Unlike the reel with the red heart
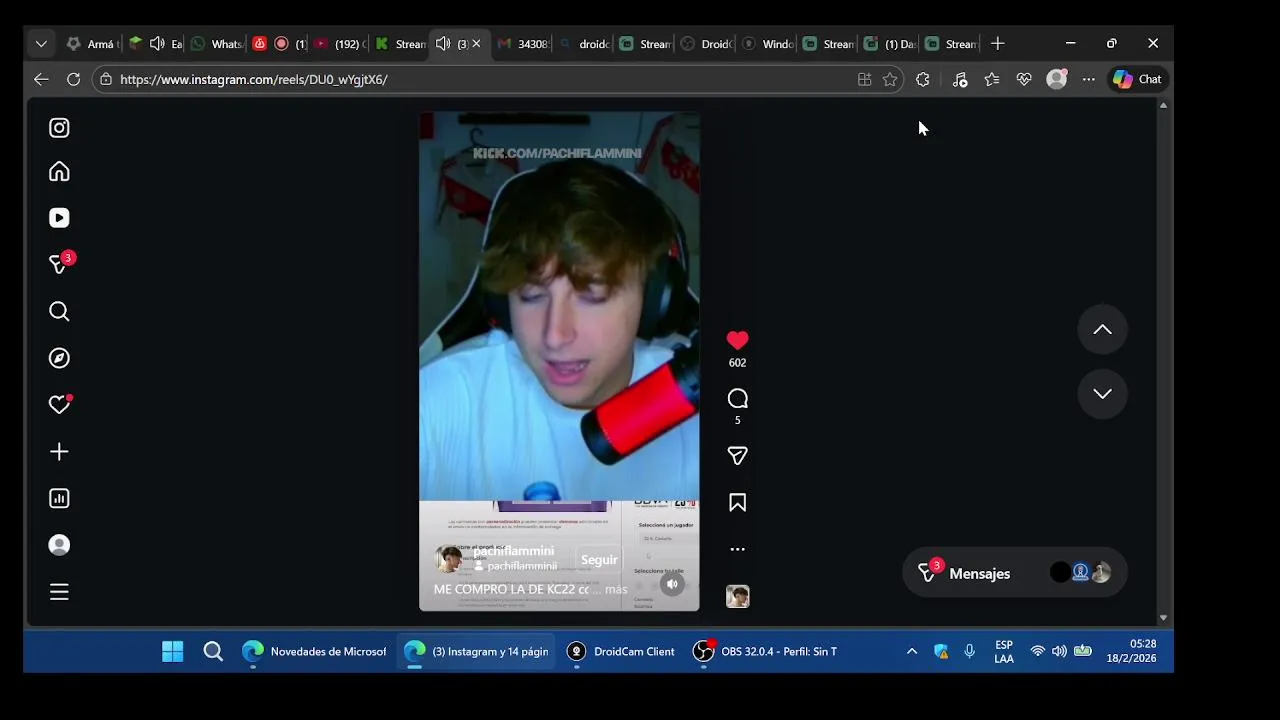Screen dimensions: 1280x720 (737, 340)
